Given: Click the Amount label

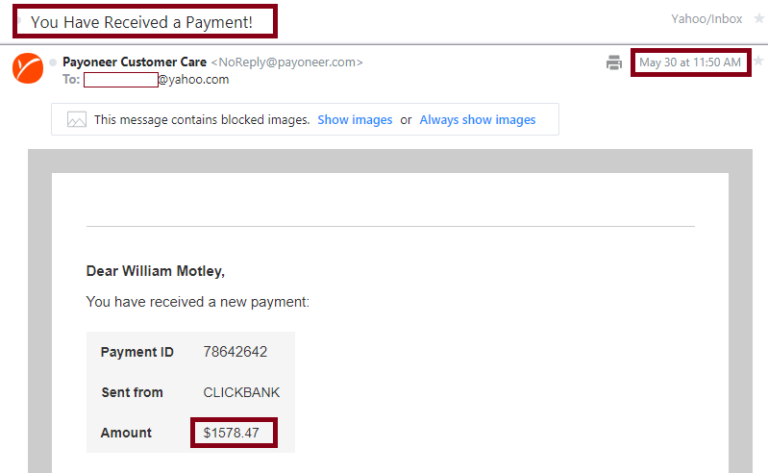Looking at the screenshot, I should coord(126,433).
